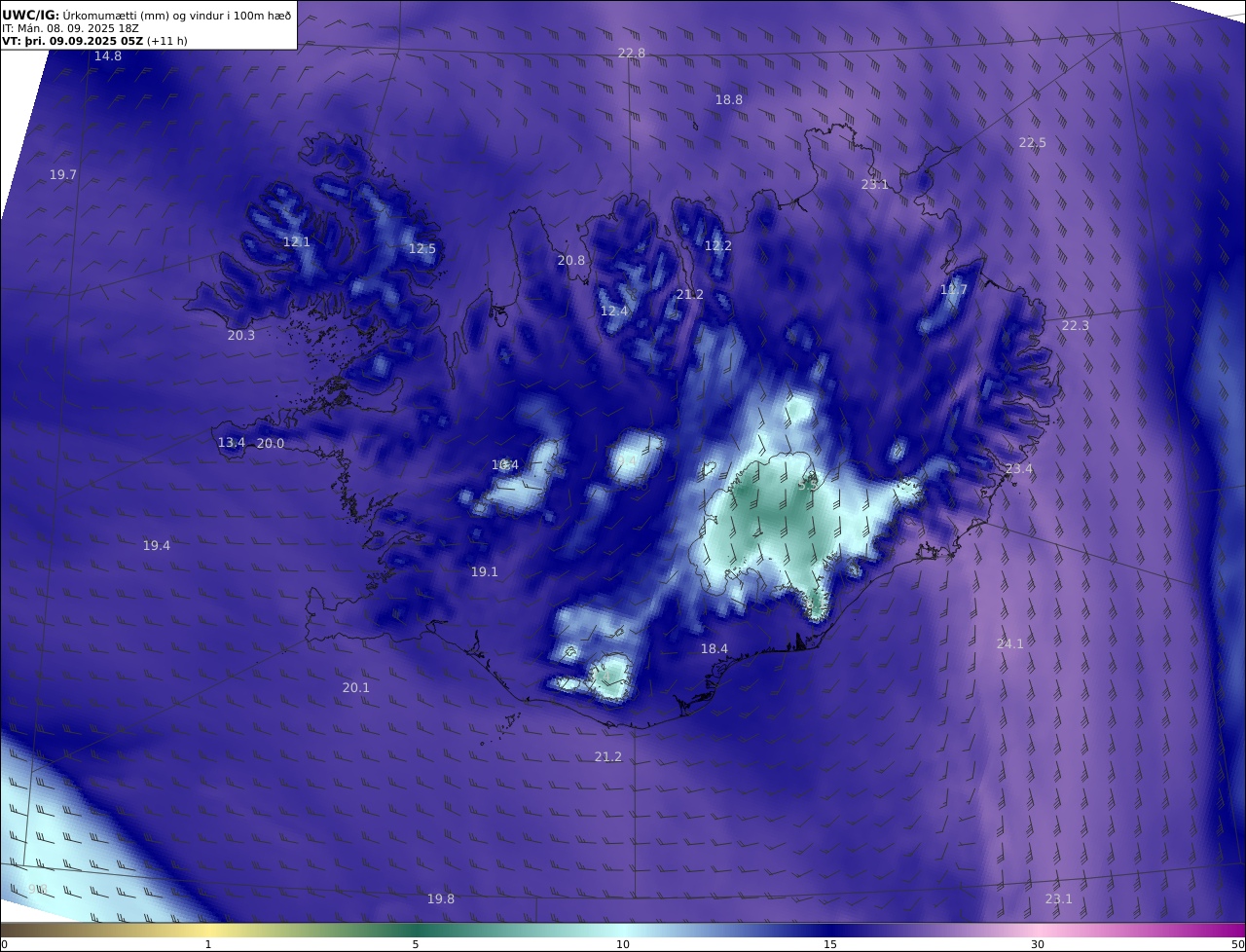Click the 20.0 value label

tap(271, 443)
